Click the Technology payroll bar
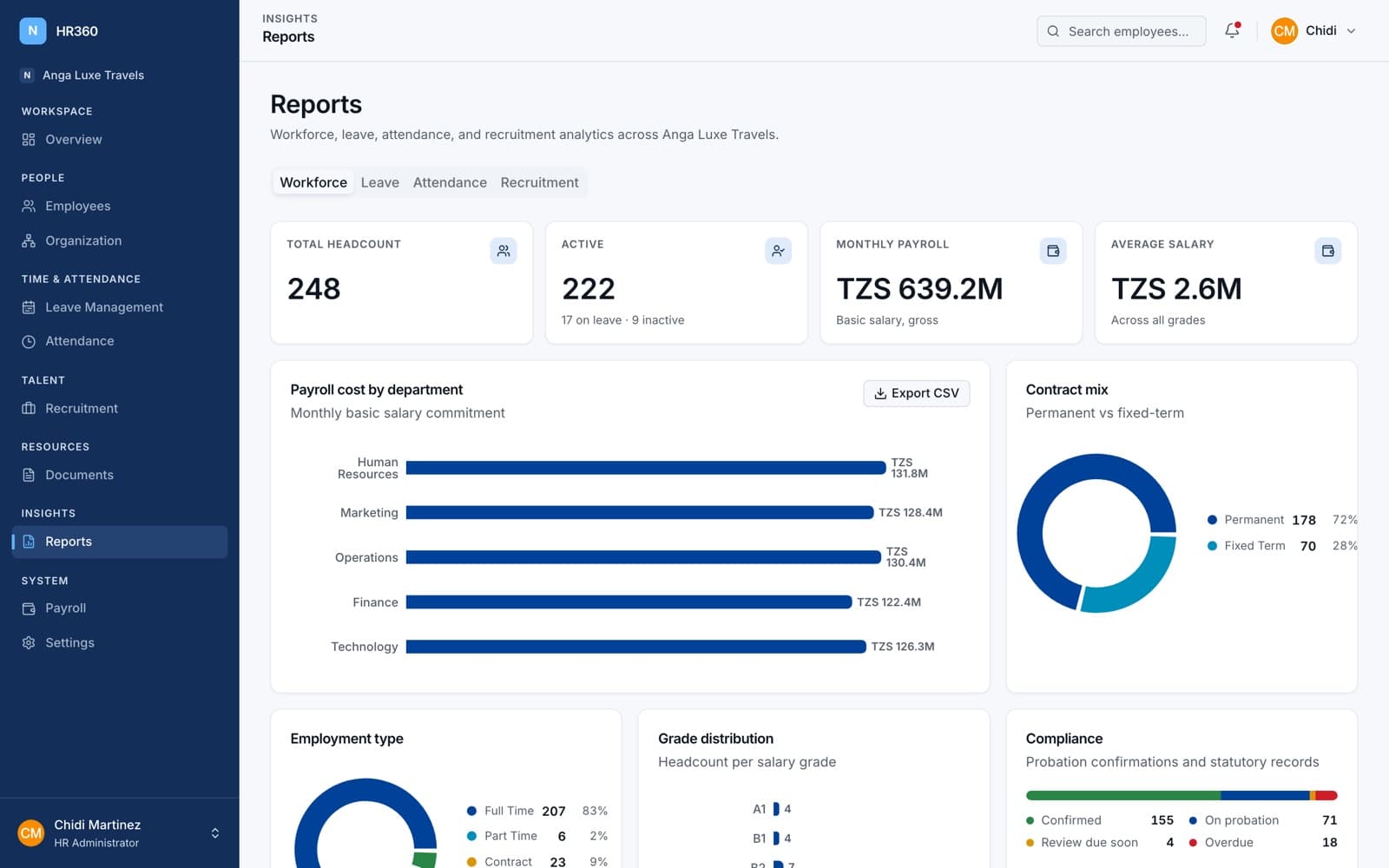 point(636,647)
